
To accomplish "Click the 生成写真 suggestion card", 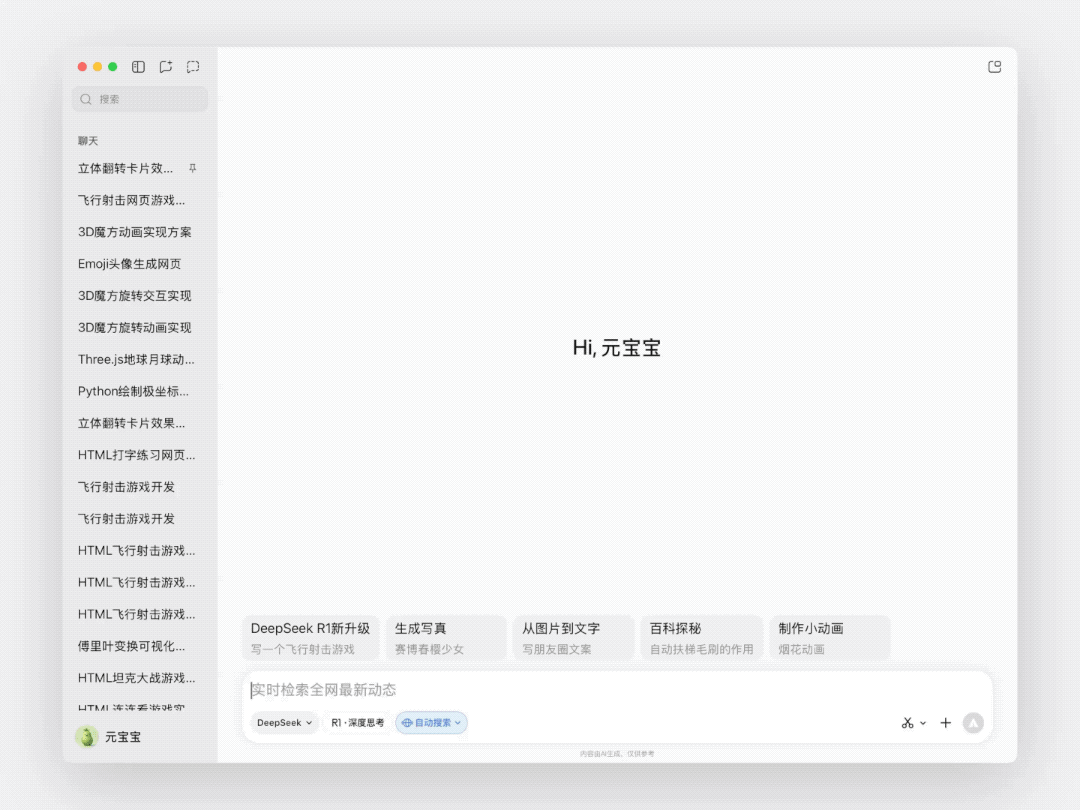I will tap(446, 637).
